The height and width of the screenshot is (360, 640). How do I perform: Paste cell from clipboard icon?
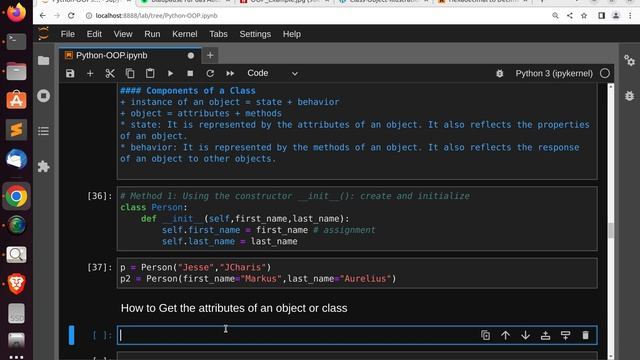pyautogui.click(x=150, y=73)
